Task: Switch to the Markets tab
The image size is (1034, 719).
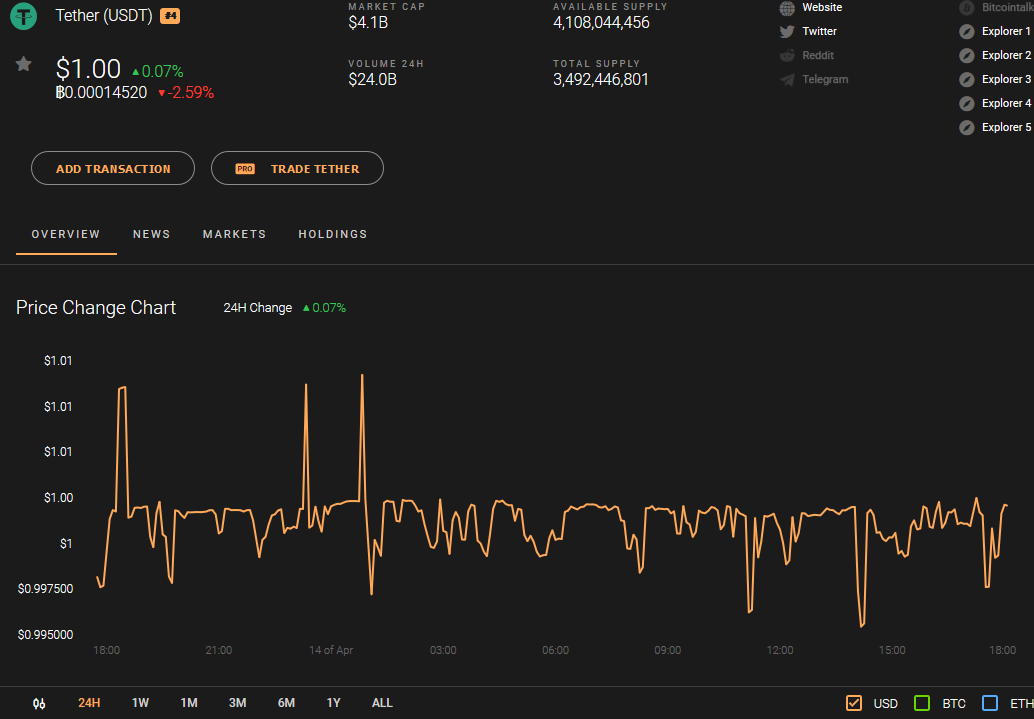Action: [x=235, y=234]
